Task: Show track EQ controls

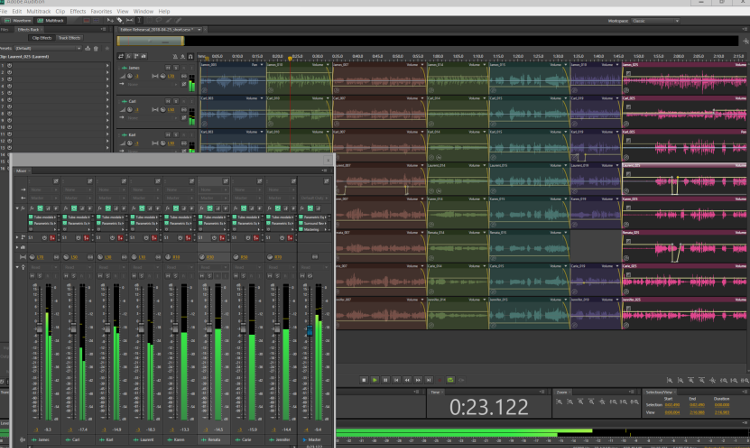Action: coord(144,56)
